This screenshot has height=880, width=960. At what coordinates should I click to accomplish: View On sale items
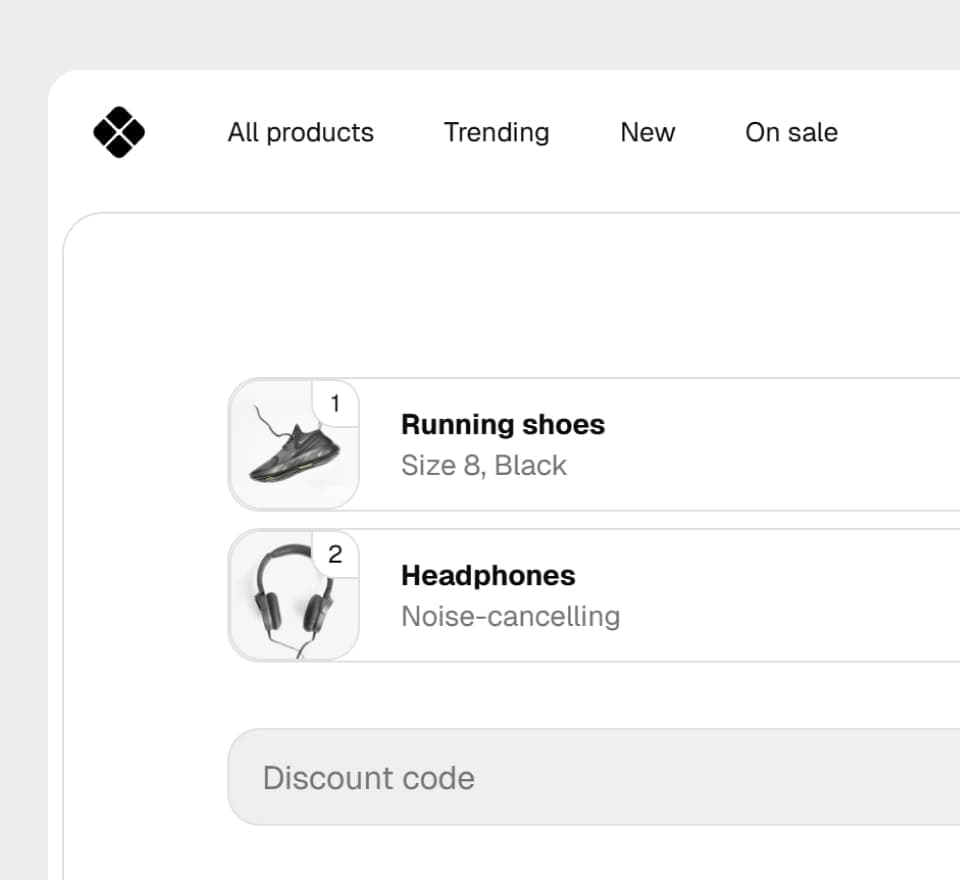[791, 132]
